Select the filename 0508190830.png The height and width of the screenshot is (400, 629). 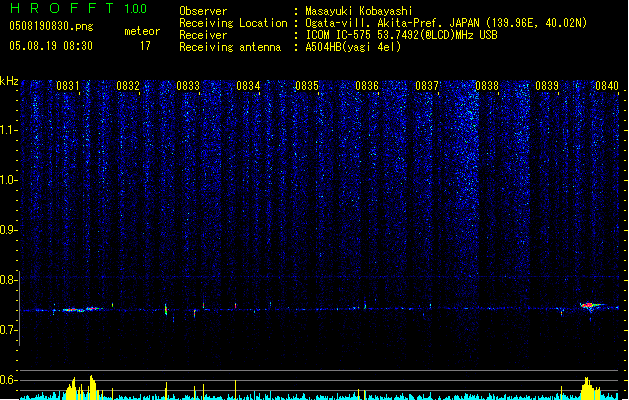(51, 26)
